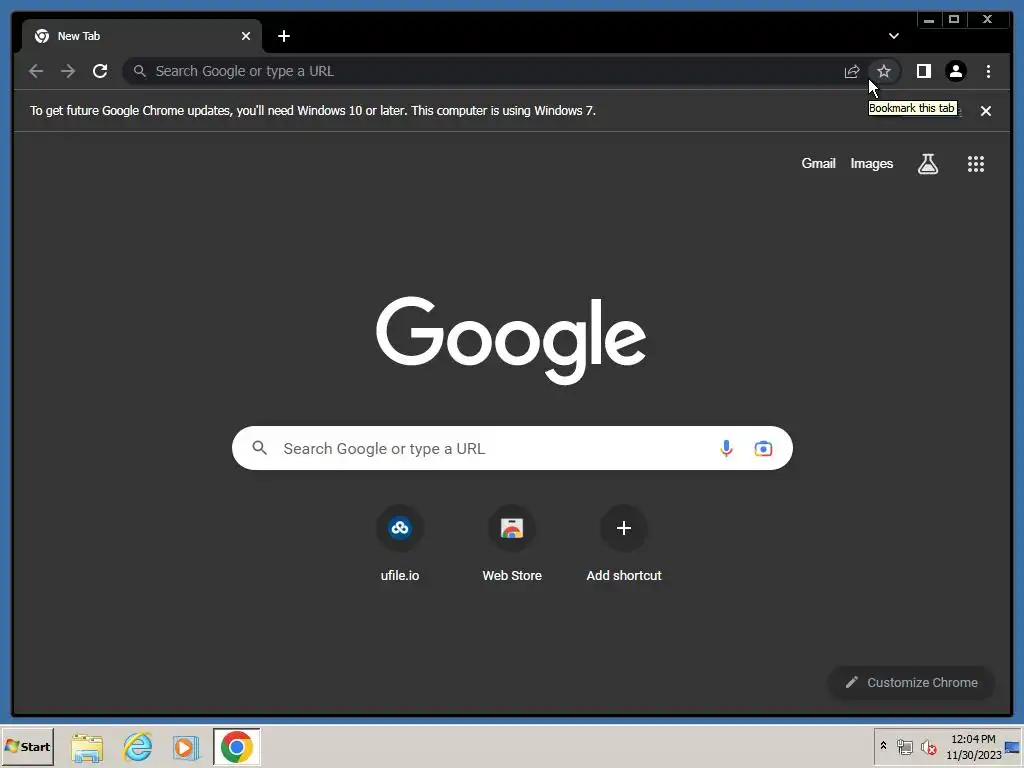Open the Web Store shortcut
The width and height of the screenshot is (1024, 768).
(512, 544)
